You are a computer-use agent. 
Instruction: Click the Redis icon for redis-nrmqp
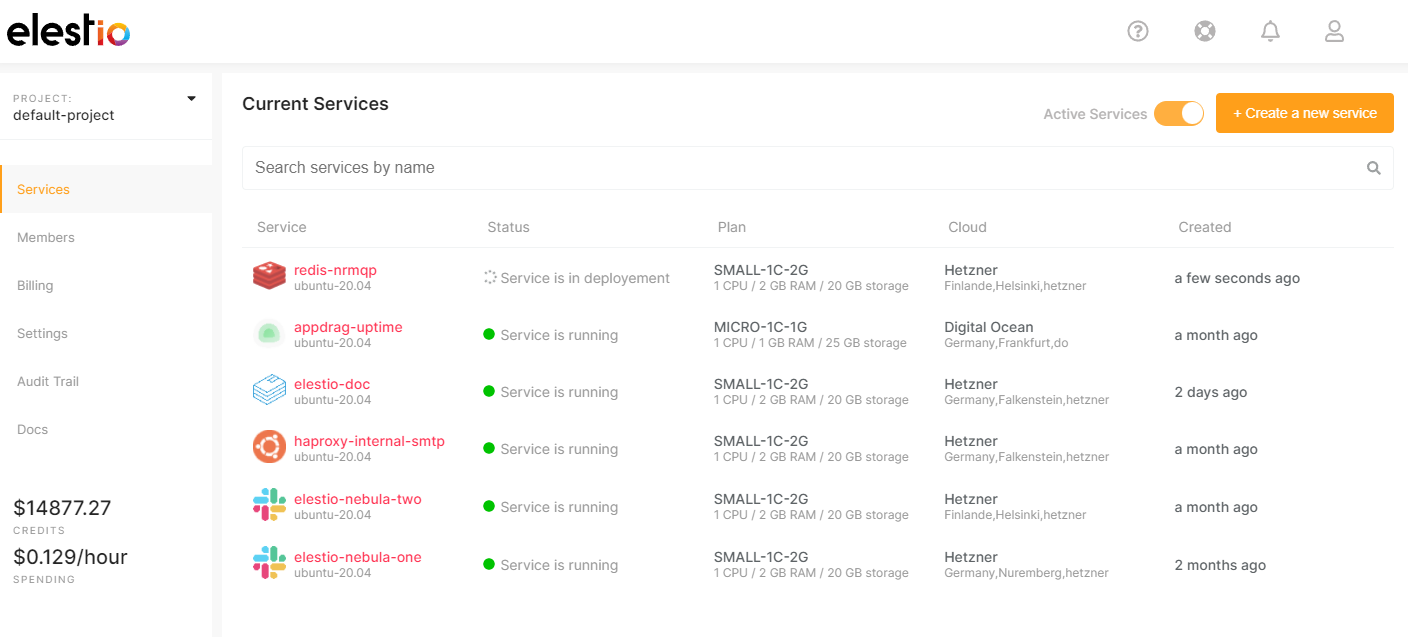click(269, 277)
